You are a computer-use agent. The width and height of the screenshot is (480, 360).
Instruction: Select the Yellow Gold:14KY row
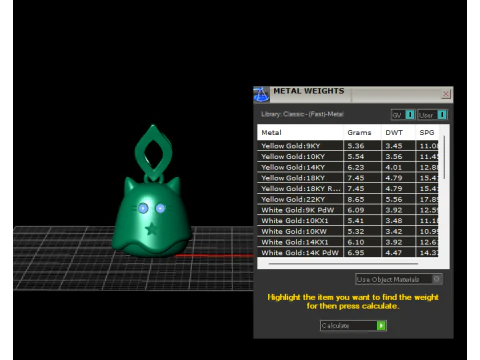348,167
